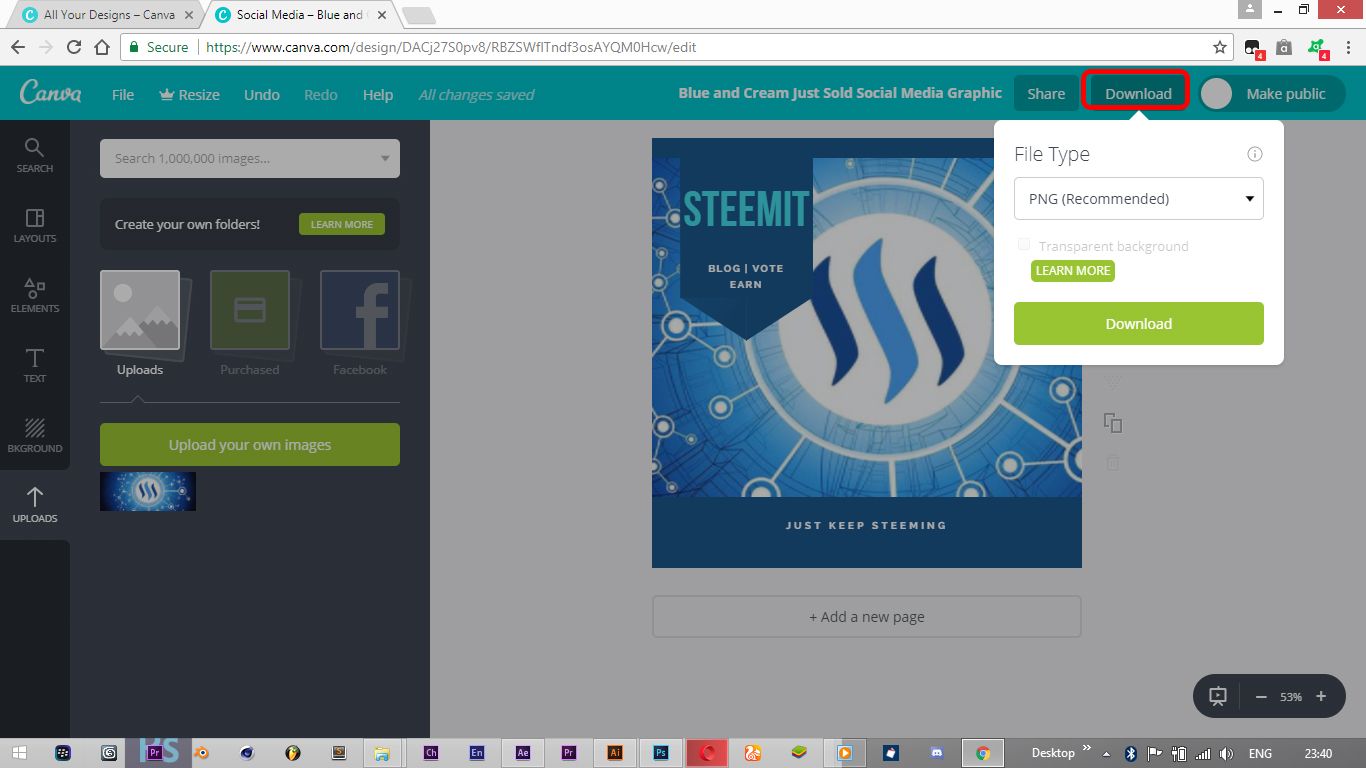Screen dimensions: 1366x768
Task: Switch to the Social Media browser tab
Action: 298,15
